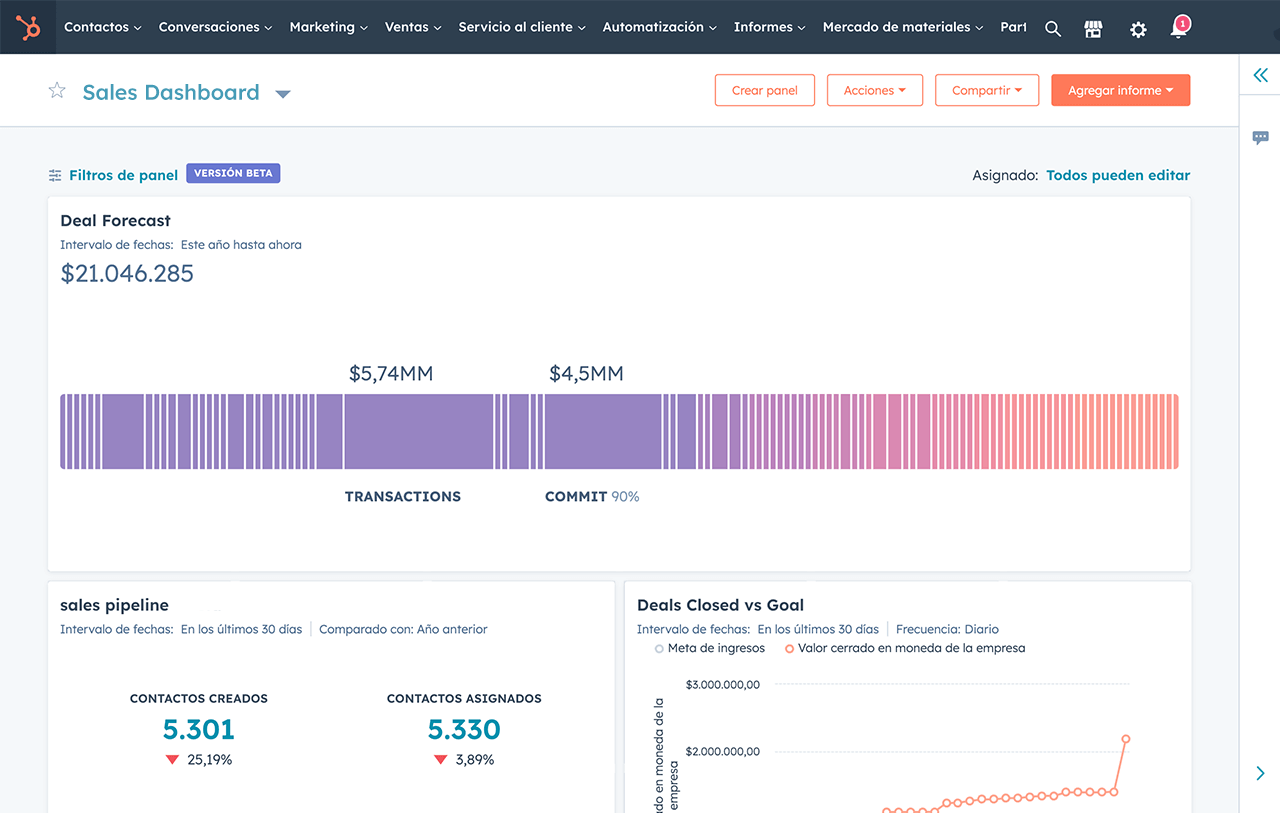Click the $3.000.000,00 axis label

[723, 685]
